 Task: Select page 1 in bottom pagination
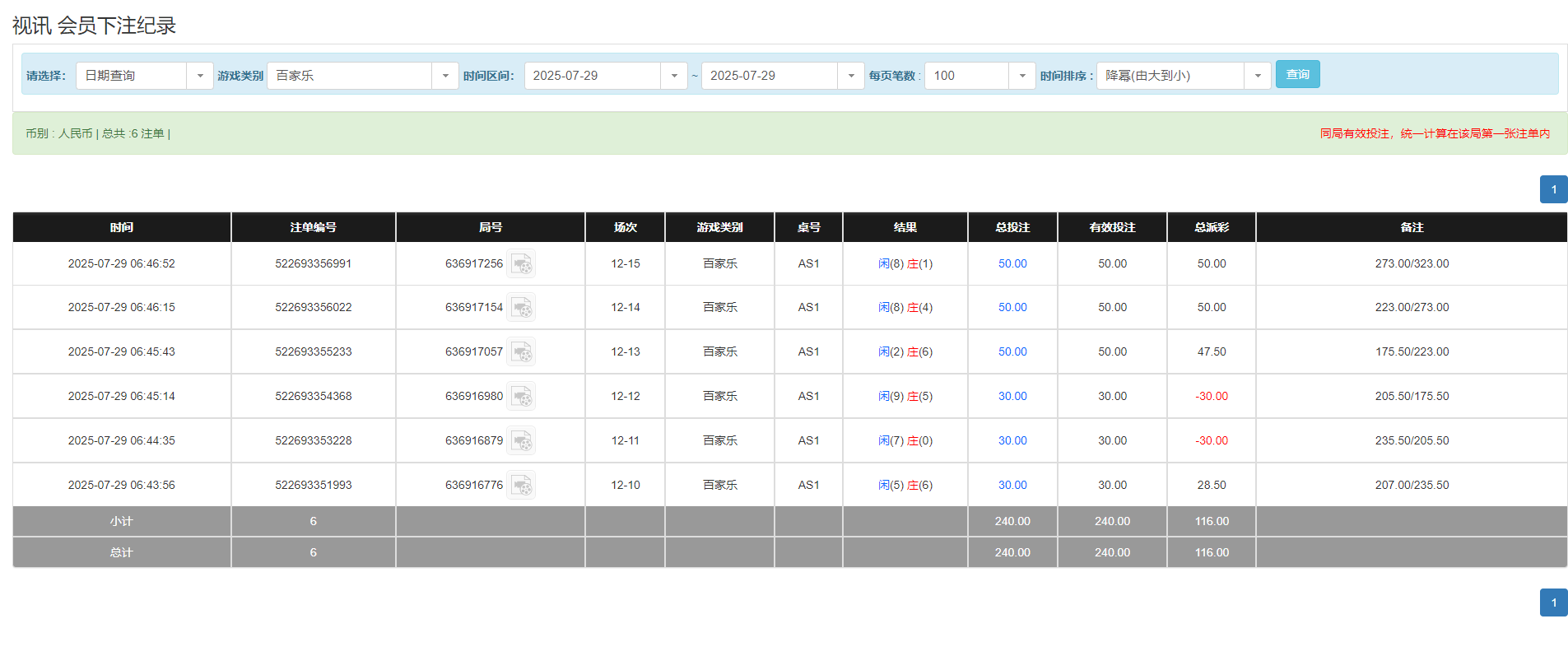click(x=1553, y=602)
